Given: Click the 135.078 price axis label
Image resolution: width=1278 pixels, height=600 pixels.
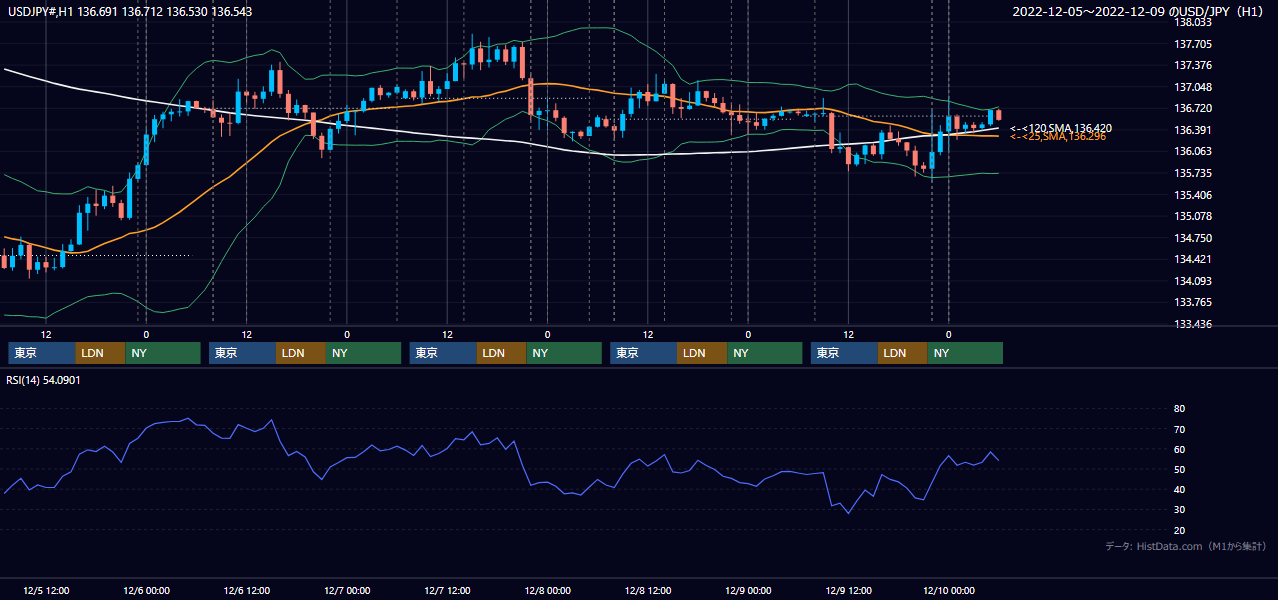Looking at the screenshot, I should (1192, 216).
